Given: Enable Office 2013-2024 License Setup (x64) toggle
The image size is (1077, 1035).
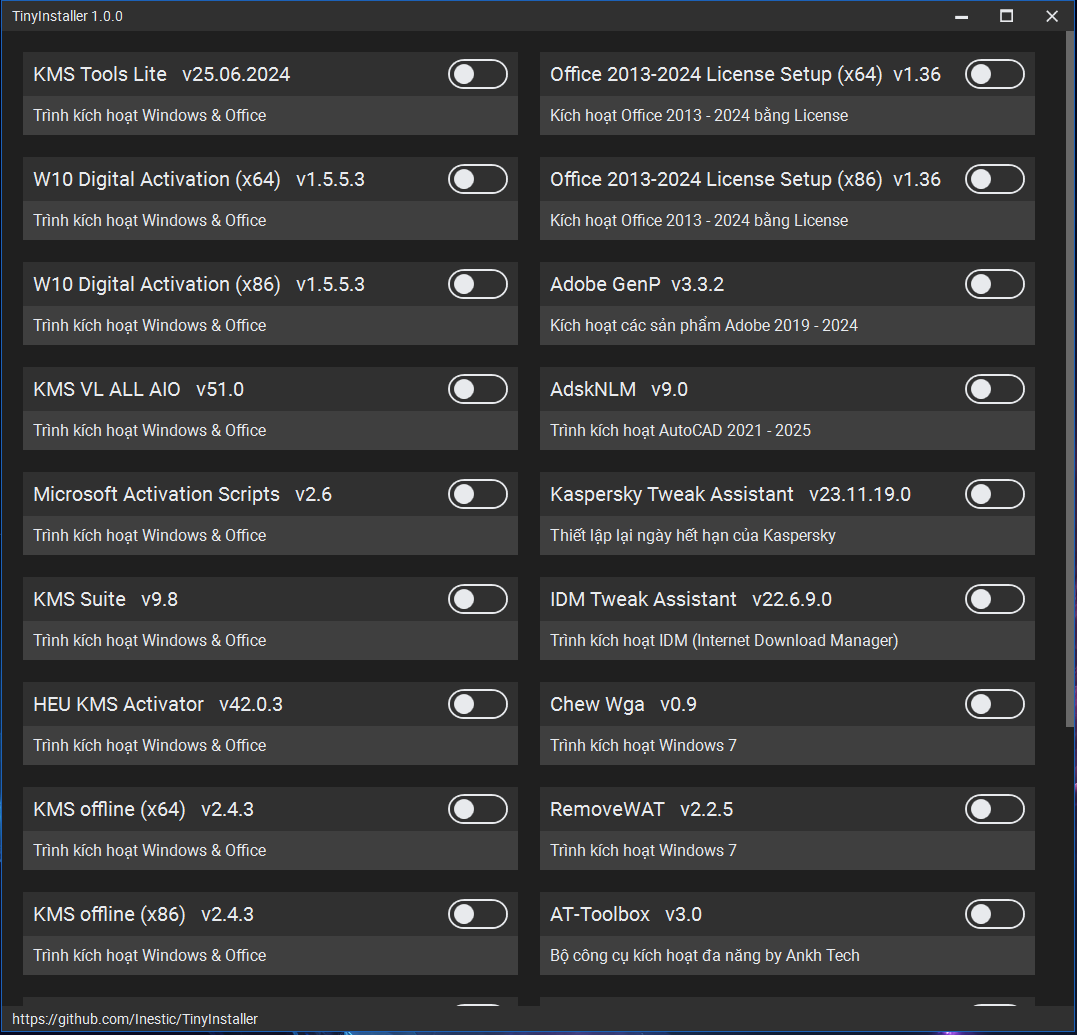Looking at the screenshot, I should (x=995, y=74).
